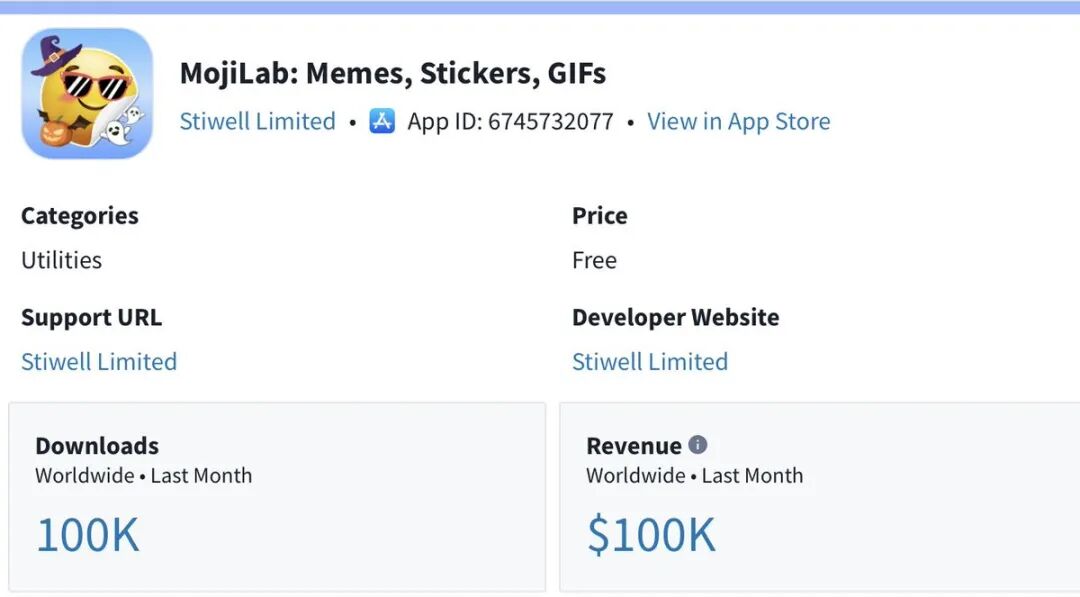1080x597 pixels.
Task: Open the View in App Store link
Action: click(x=738, y=122)
